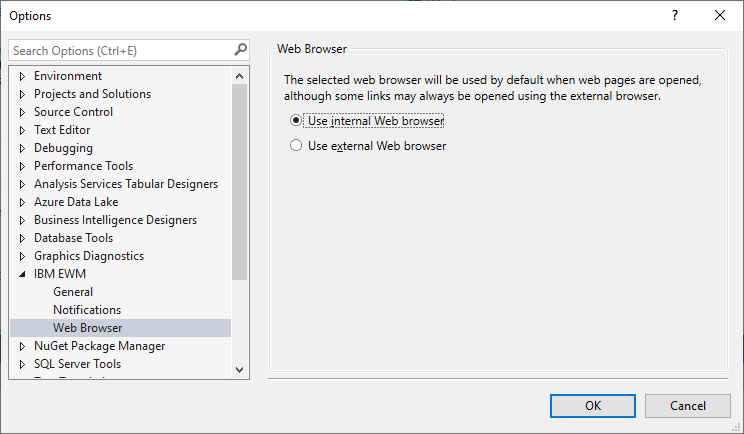The height and width of the screenshot is (434, 744).
Task: Select the Web Browser tree item
Action: (x=87, y=328)
